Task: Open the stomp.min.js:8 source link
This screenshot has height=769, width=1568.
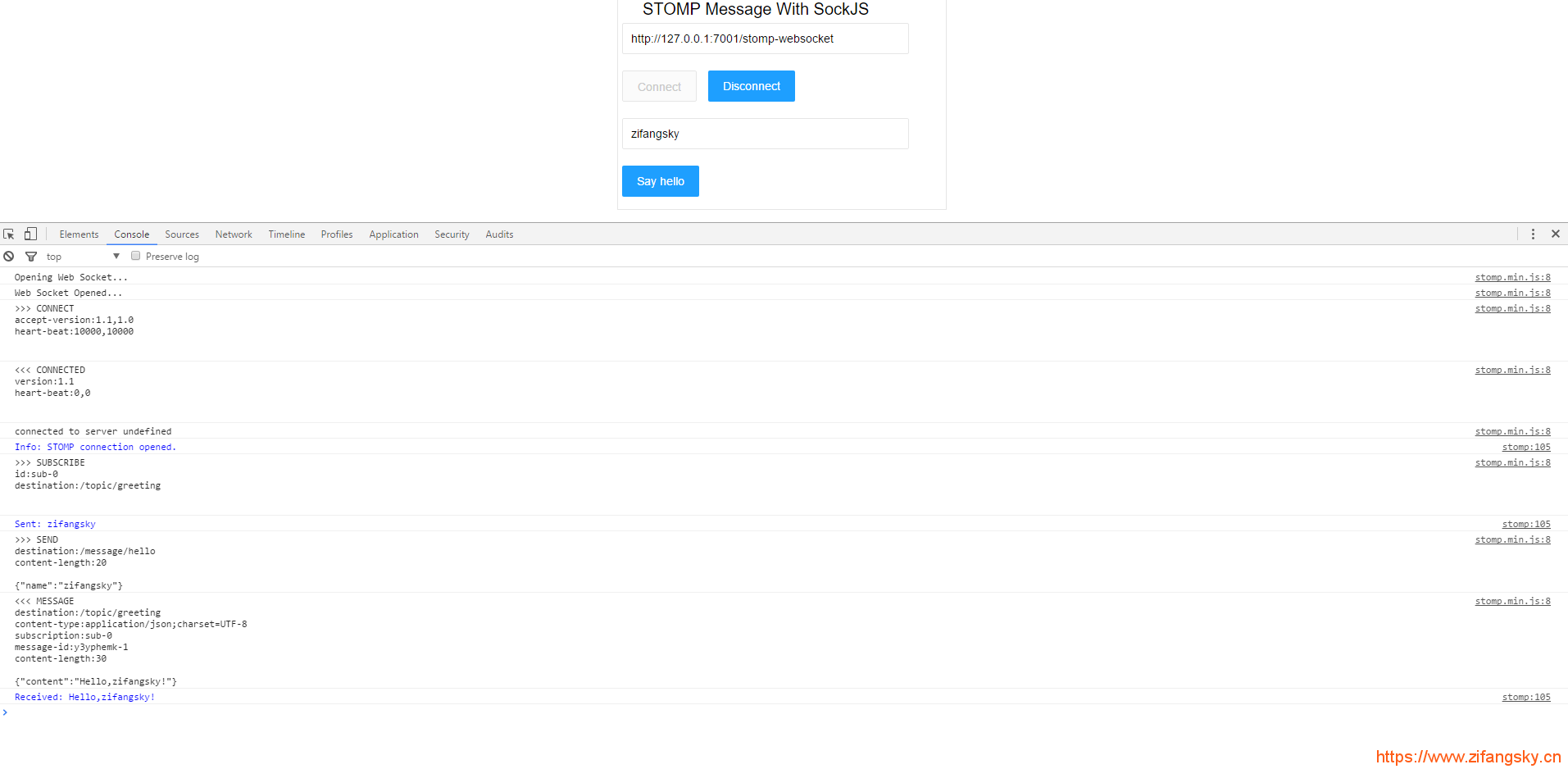Action: 1512,276
